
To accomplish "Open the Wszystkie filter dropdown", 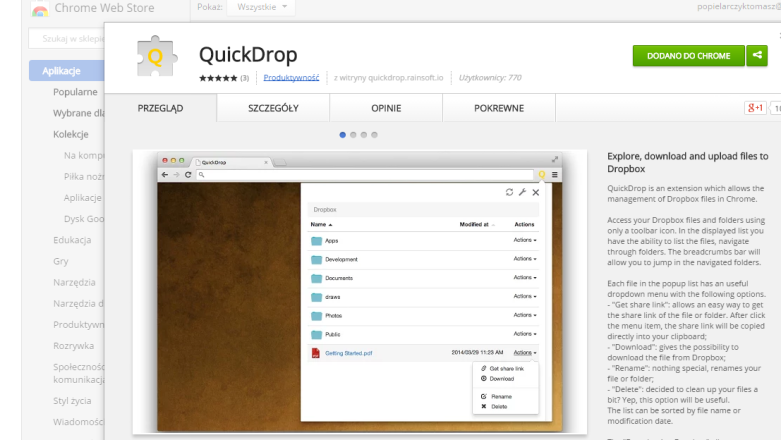I will 261,7.
